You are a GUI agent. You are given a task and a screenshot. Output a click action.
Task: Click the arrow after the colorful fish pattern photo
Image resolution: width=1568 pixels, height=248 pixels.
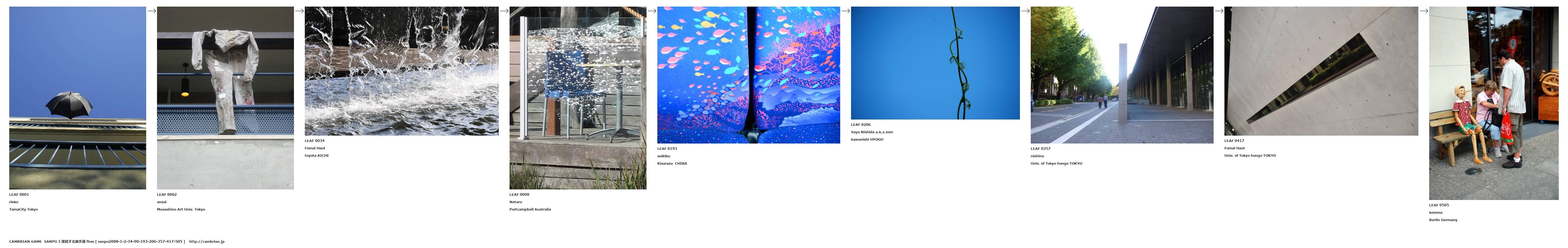[845, 11]
